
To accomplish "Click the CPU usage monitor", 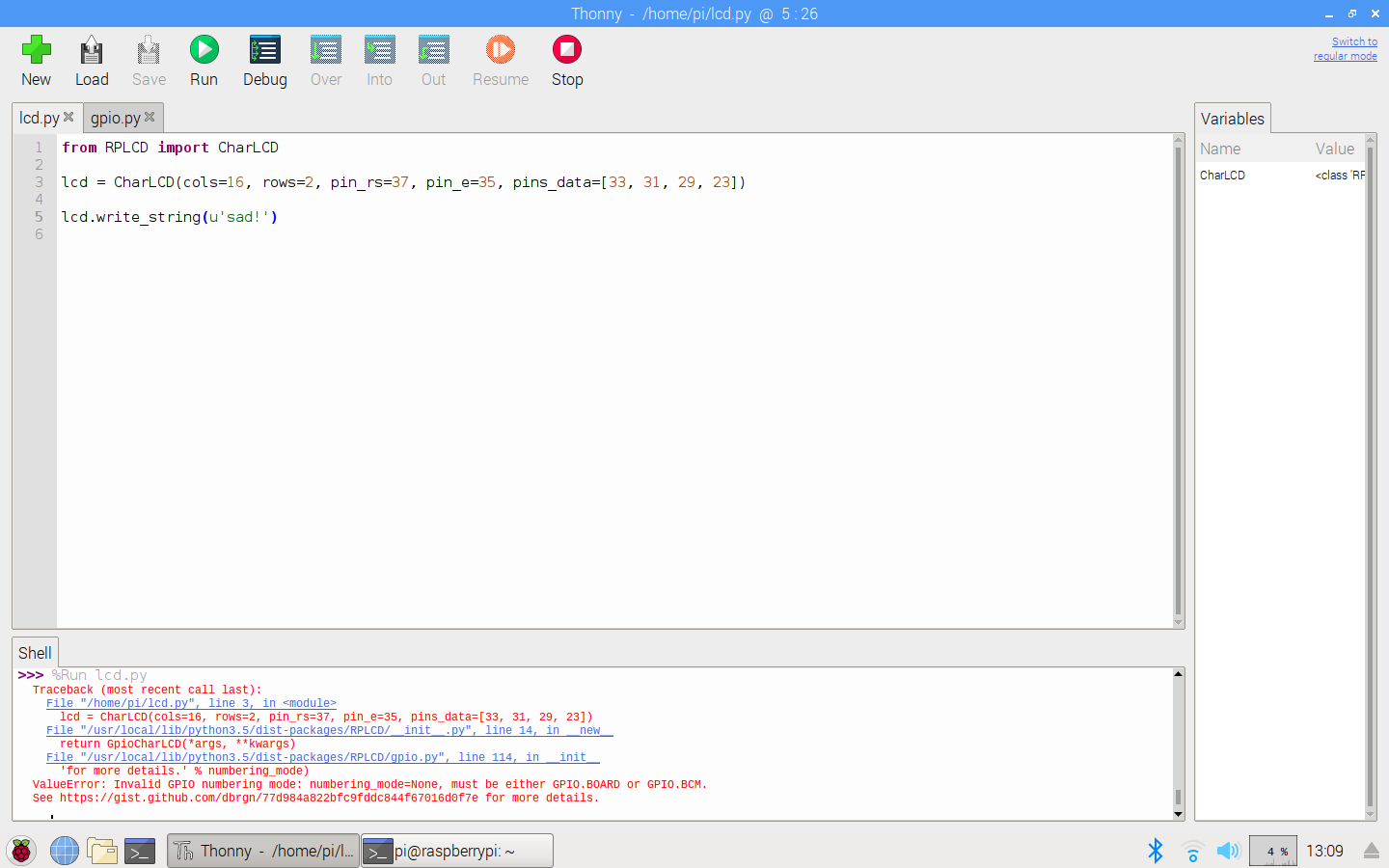I will (1272, 851).
